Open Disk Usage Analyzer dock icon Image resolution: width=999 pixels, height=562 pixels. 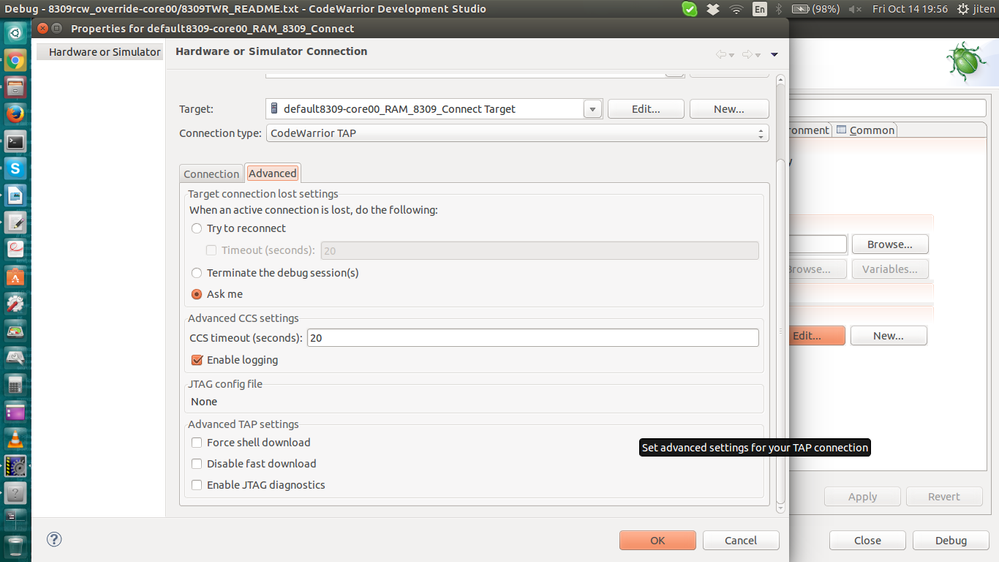(x=15, y=331)
